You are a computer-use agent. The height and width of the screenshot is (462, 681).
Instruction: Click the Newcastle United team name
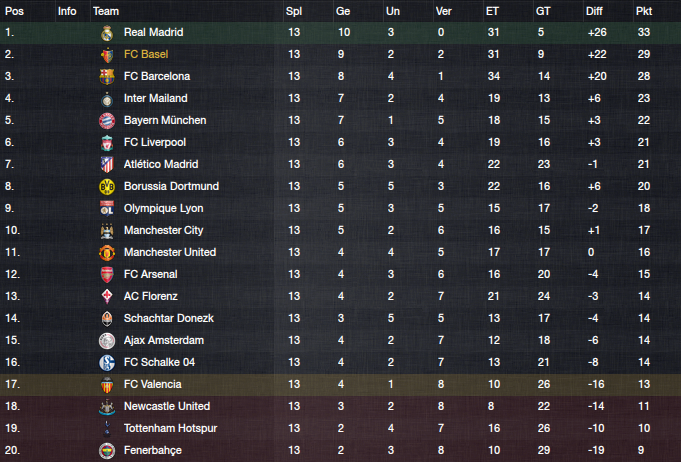[167, 406]
